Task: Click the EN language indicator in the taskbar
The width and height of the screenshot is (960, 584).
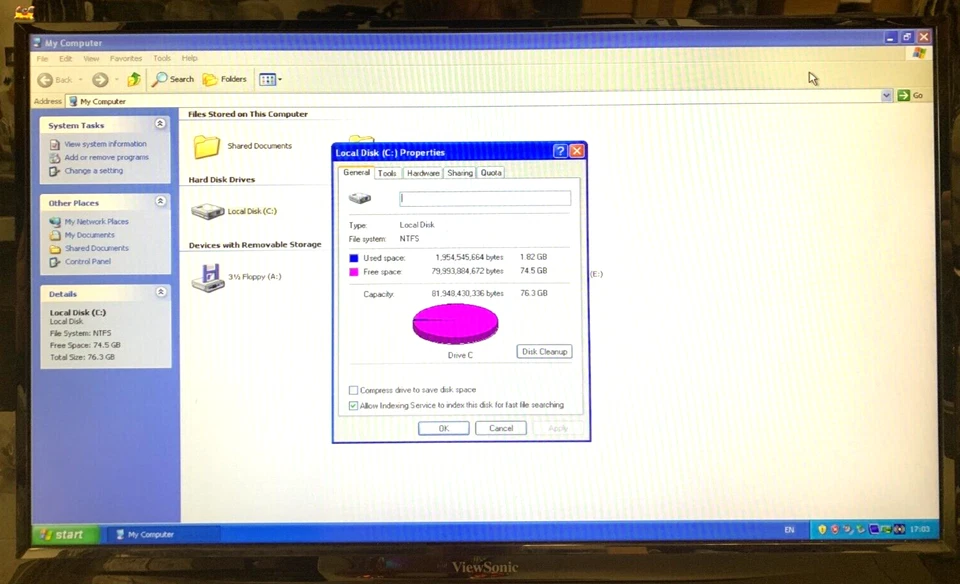Action: pyautogui.click(x=789, y=530)
